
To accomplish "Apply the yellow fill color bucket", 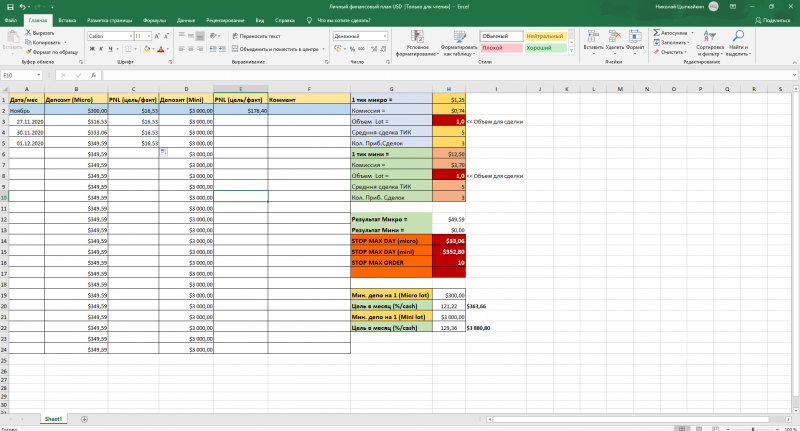I will click(146, 49).
